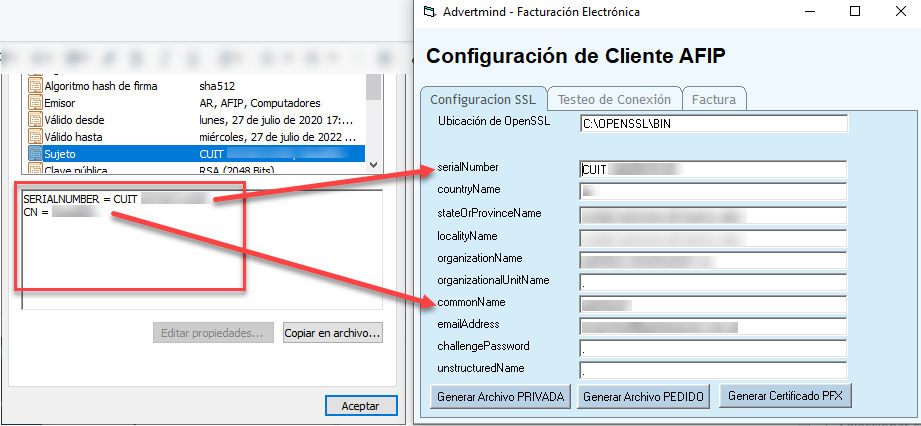This screenshot has height=426, width=921.
Task: Click the Advertmind app icon in title bar
Action: coord(431,12)
